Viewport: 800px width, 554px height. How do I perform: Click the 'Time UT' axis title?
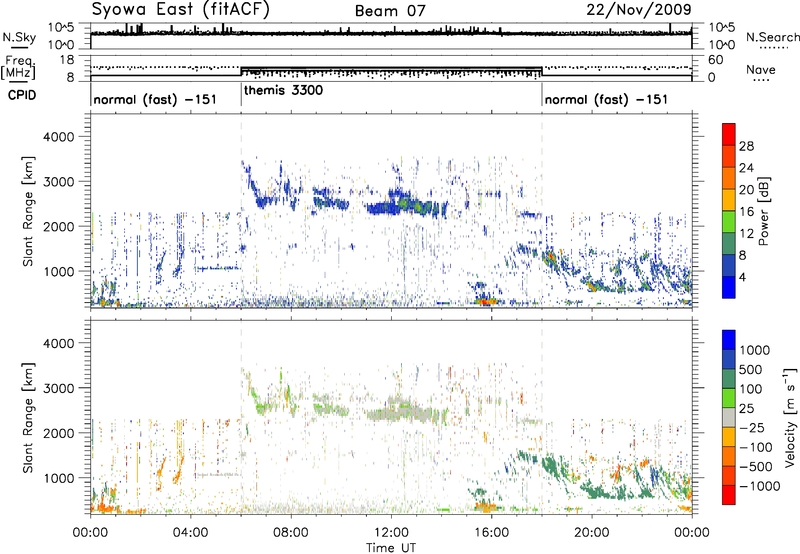(x=391, y=548)
